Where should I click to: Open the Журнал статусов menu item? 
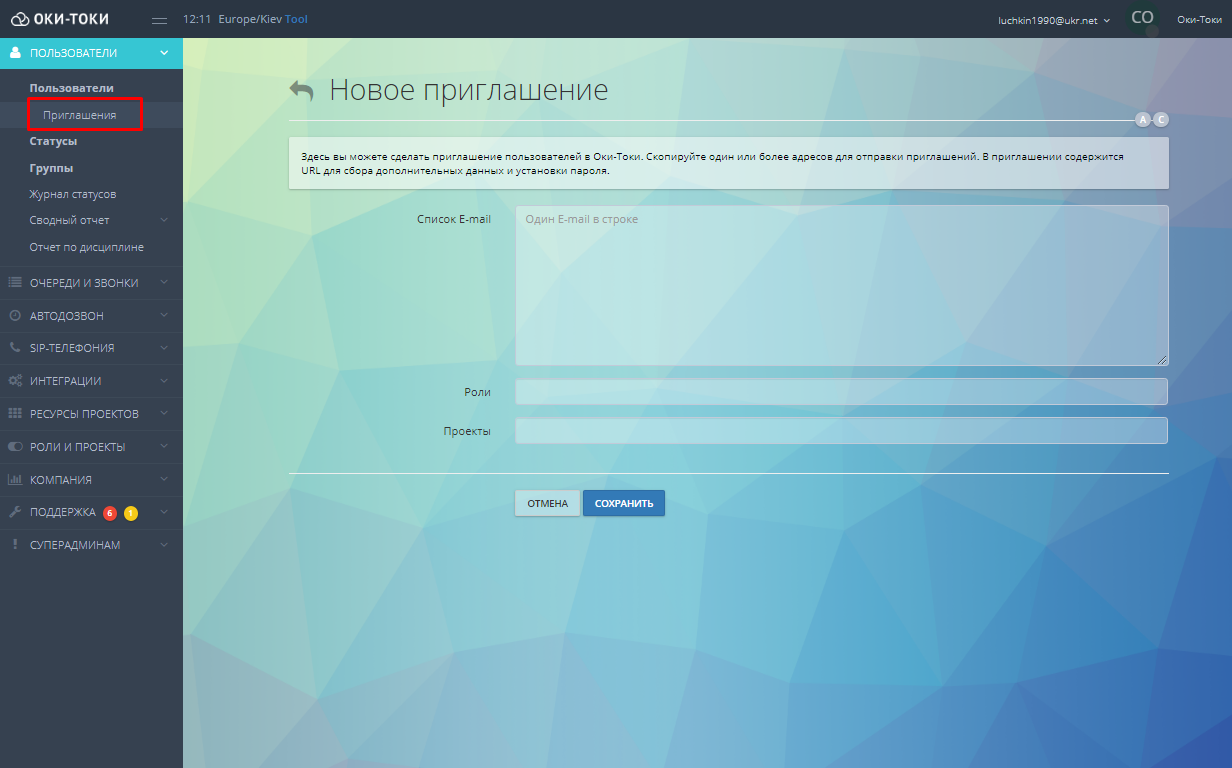pos(72,194)
